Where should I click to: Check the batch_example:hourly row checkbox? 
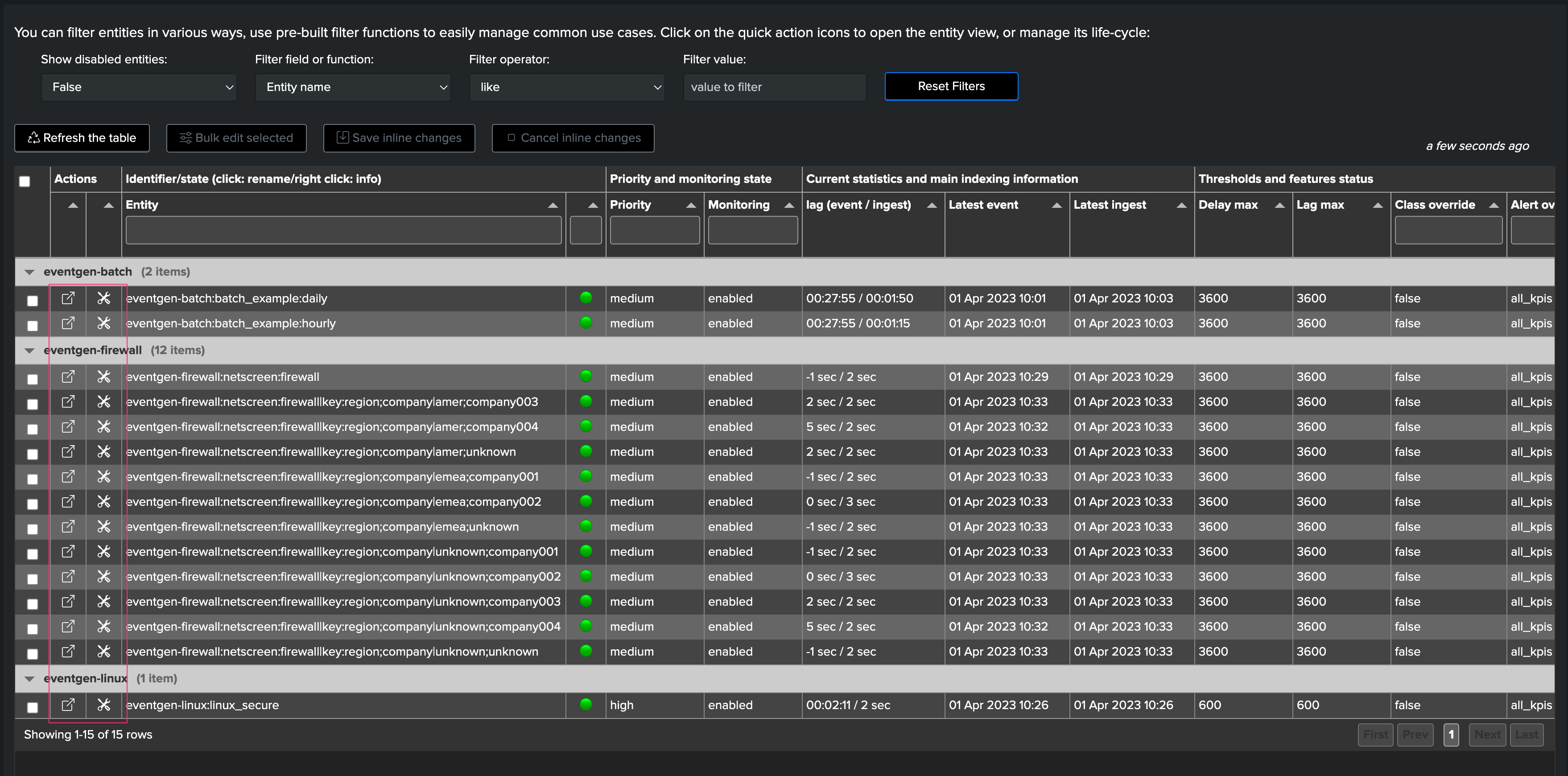click(x=33, y=326)
